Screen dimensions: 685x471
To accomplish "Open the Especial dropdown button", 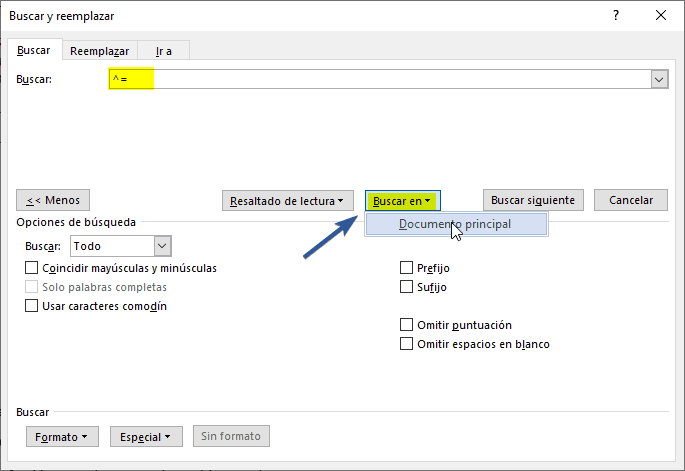I will (x=146, y=436).
